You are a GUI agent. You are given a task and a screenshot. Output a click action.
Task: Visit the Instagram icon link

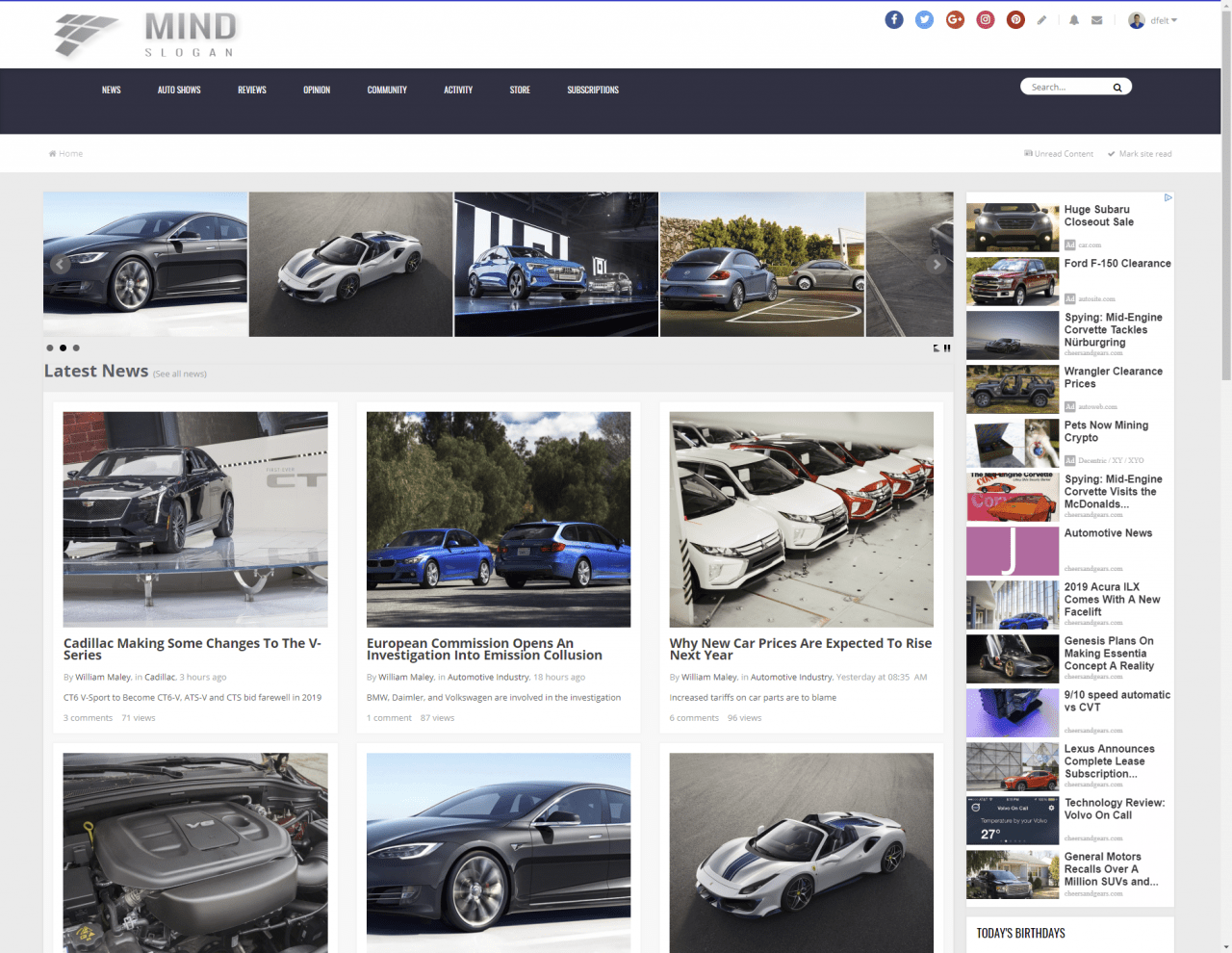pyautogui.click(x=986, y=20)
